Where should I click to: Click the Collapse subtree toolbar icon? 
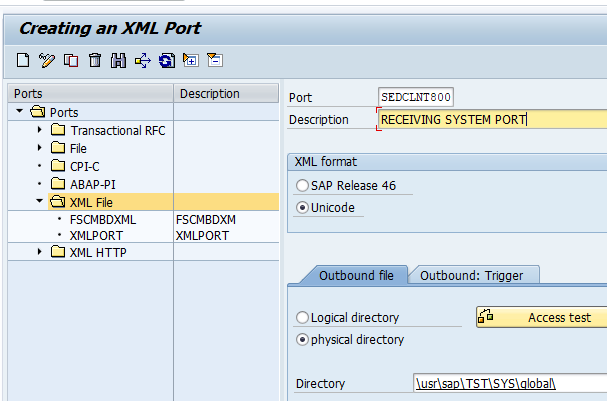click(x=215, y=61)
